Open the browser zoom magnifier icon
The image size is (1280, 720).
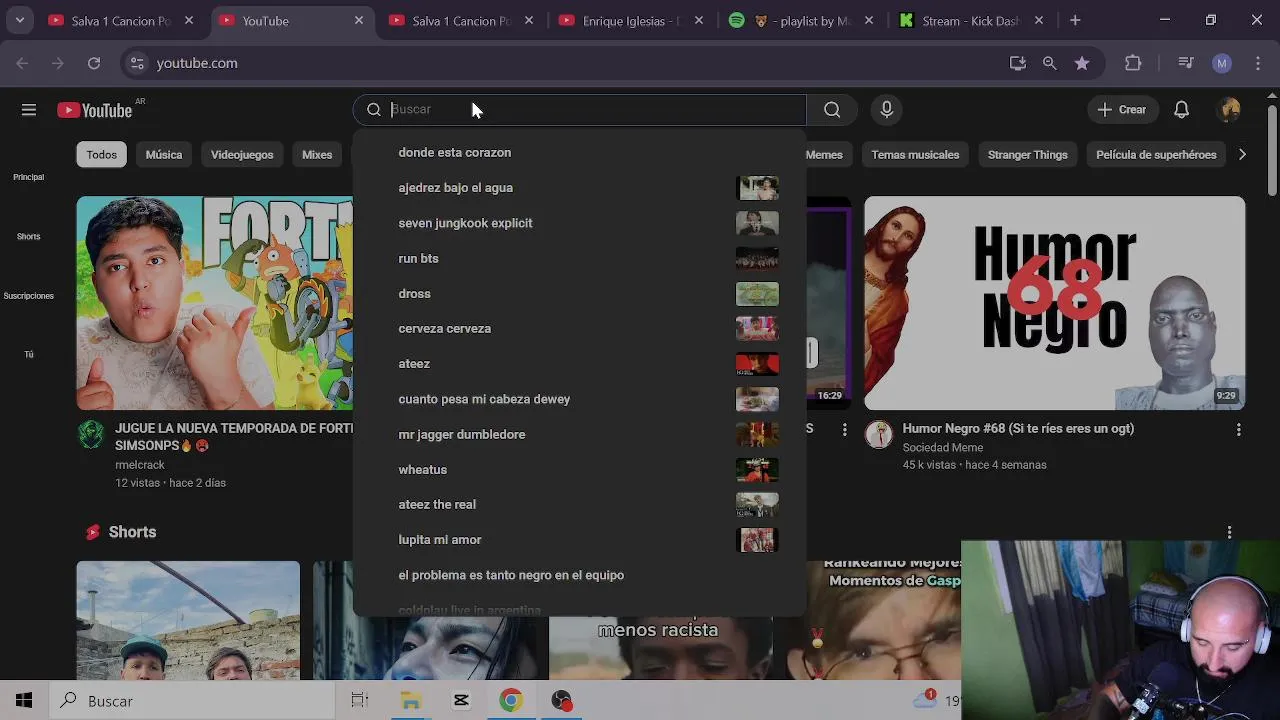click(x=1049, y=63)
